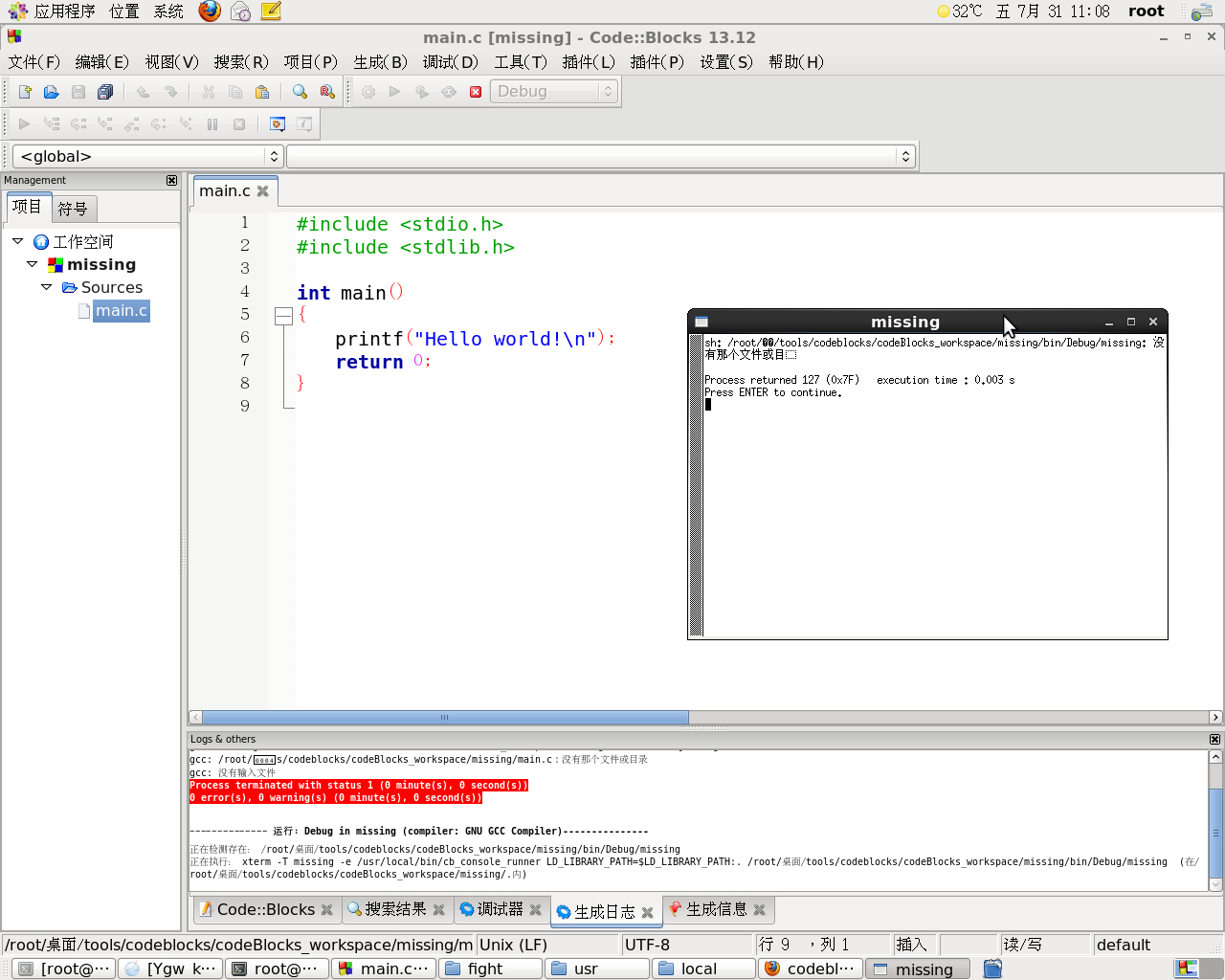Collapse the code fold at main's brace

283,316
